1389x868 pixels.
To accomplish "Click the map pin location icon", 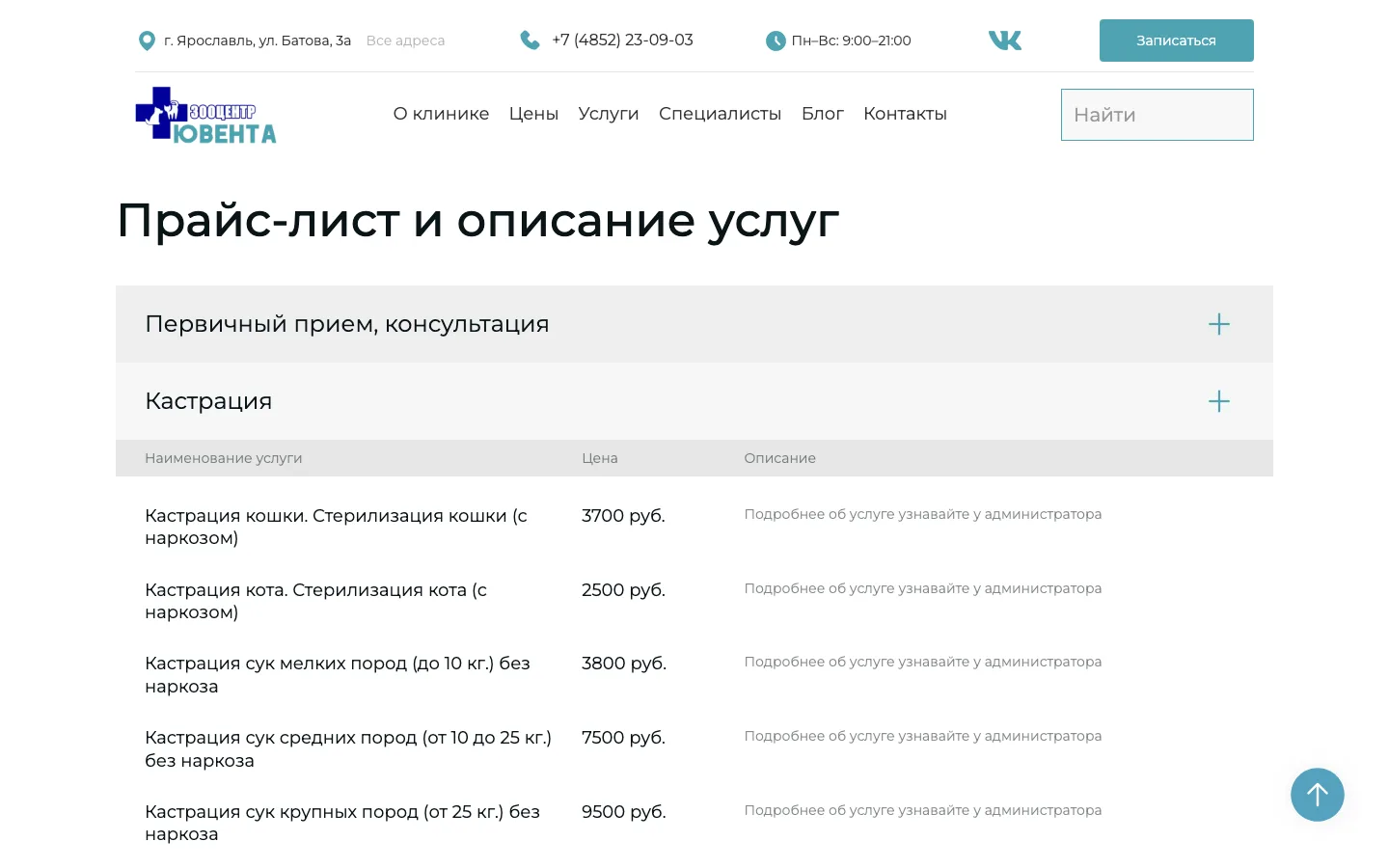I will pos(147,41).
